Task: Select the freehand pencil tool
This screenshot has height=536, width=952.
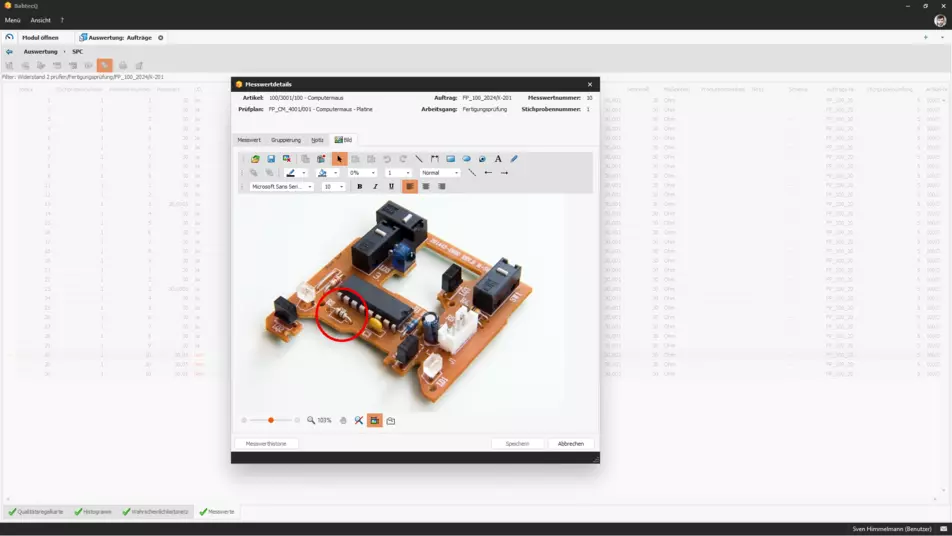Action: click(514, 159)
